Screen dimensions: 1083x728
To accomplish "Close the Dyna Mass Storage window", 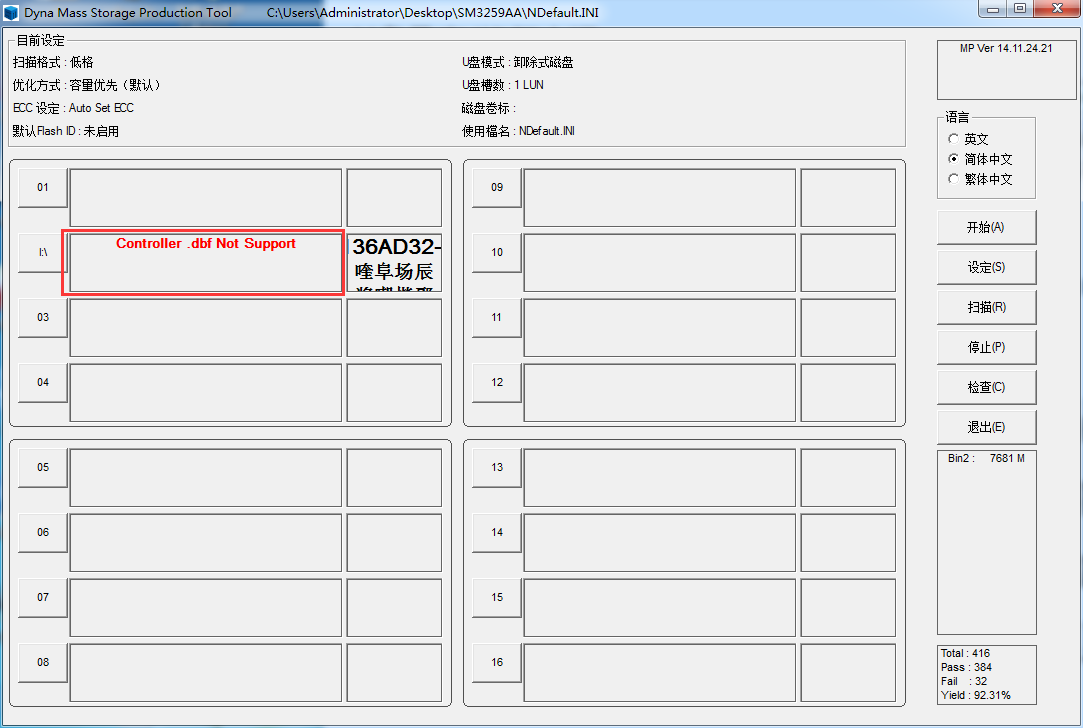I will pyautogui.click(x=1057, y=10).
